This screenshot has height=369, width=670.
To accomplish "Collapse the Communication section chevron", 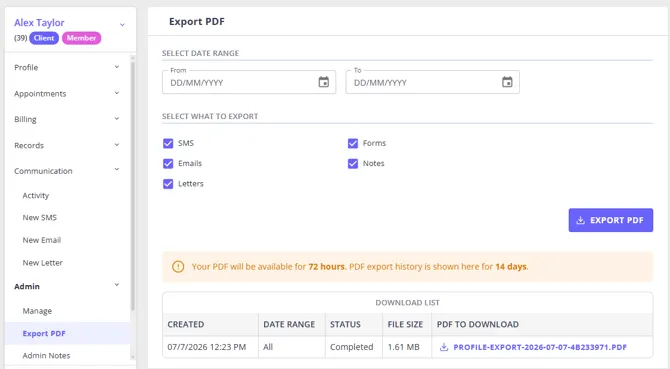I will pos(117,170).
